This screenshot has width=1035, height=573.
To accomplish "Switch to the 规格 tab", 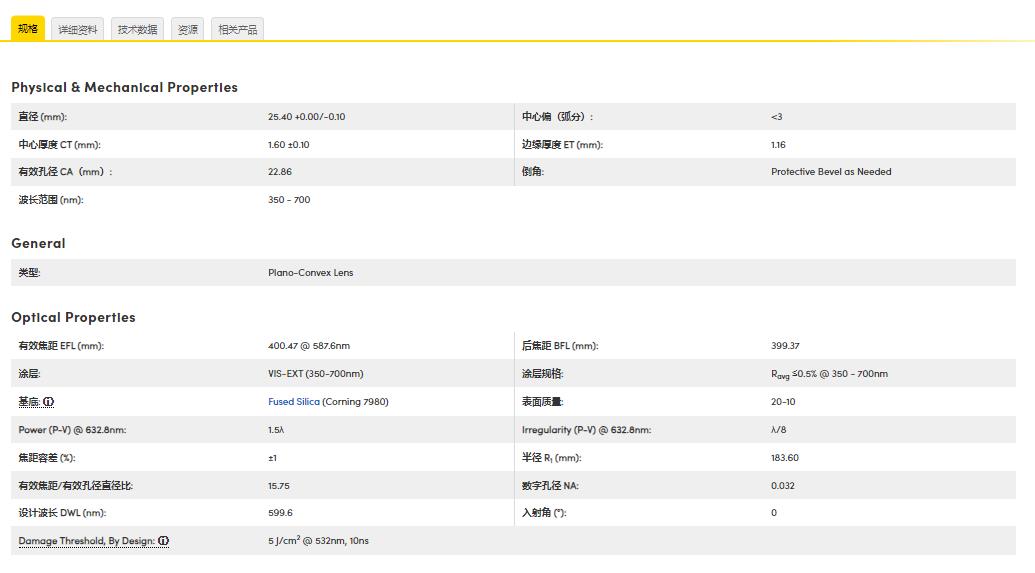I will [28, 29].
